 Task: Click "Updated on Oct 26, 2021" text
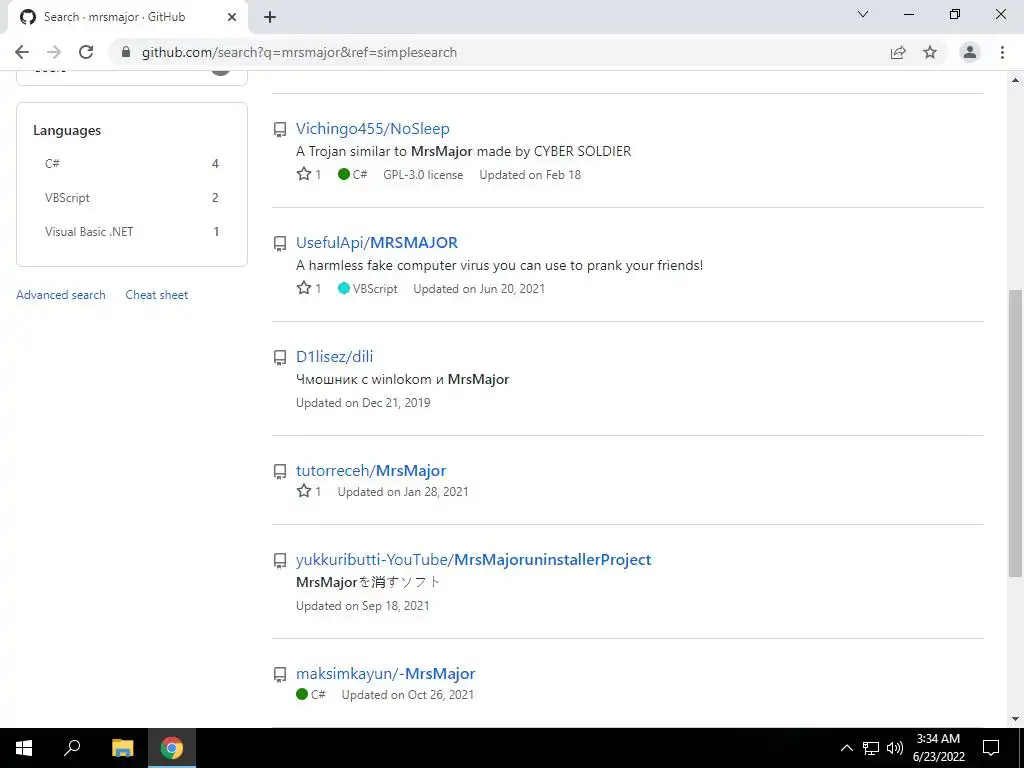(408, 695)
